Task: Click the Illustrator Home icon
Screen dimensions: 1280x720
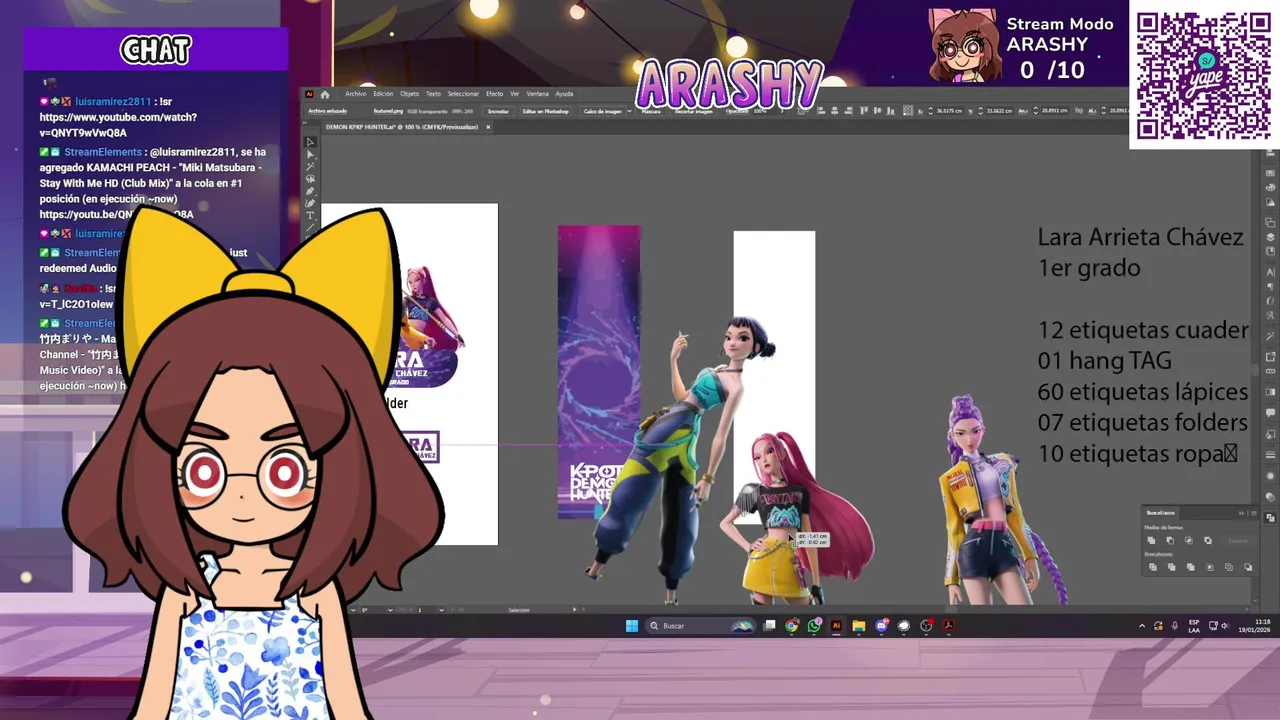Action: point(325,94)
